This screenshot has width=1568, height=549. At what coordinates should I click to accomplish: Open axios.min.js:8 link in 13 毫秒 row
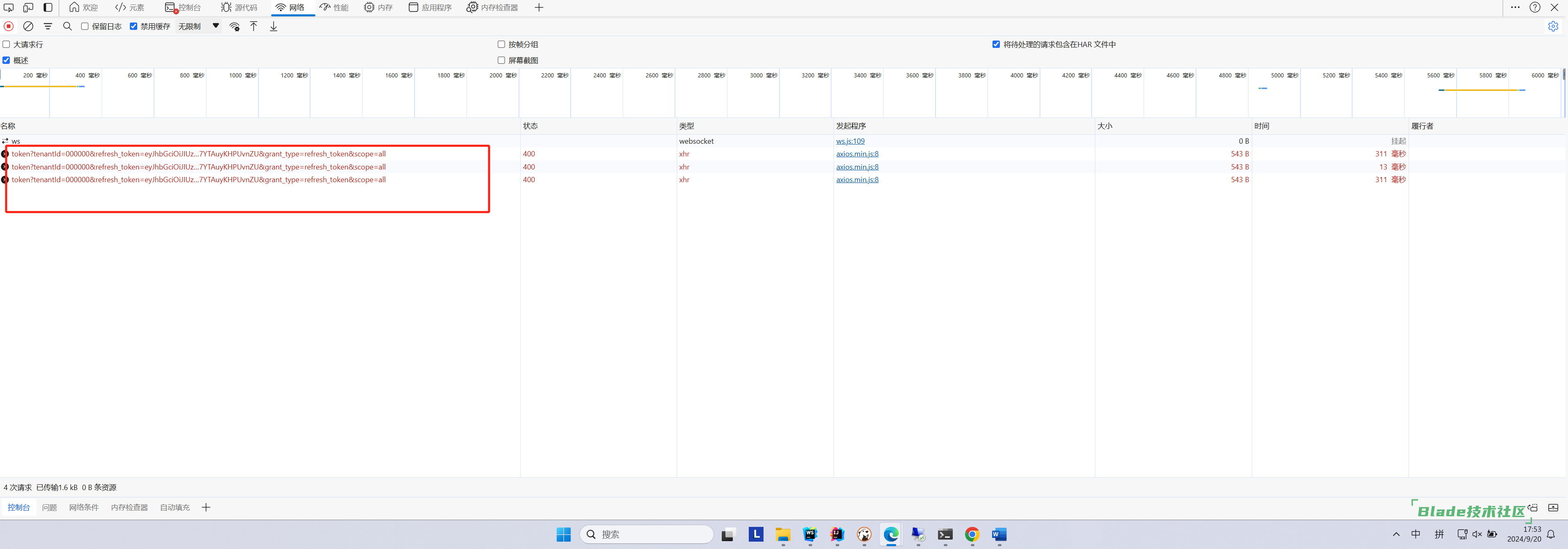coord(857,167)
